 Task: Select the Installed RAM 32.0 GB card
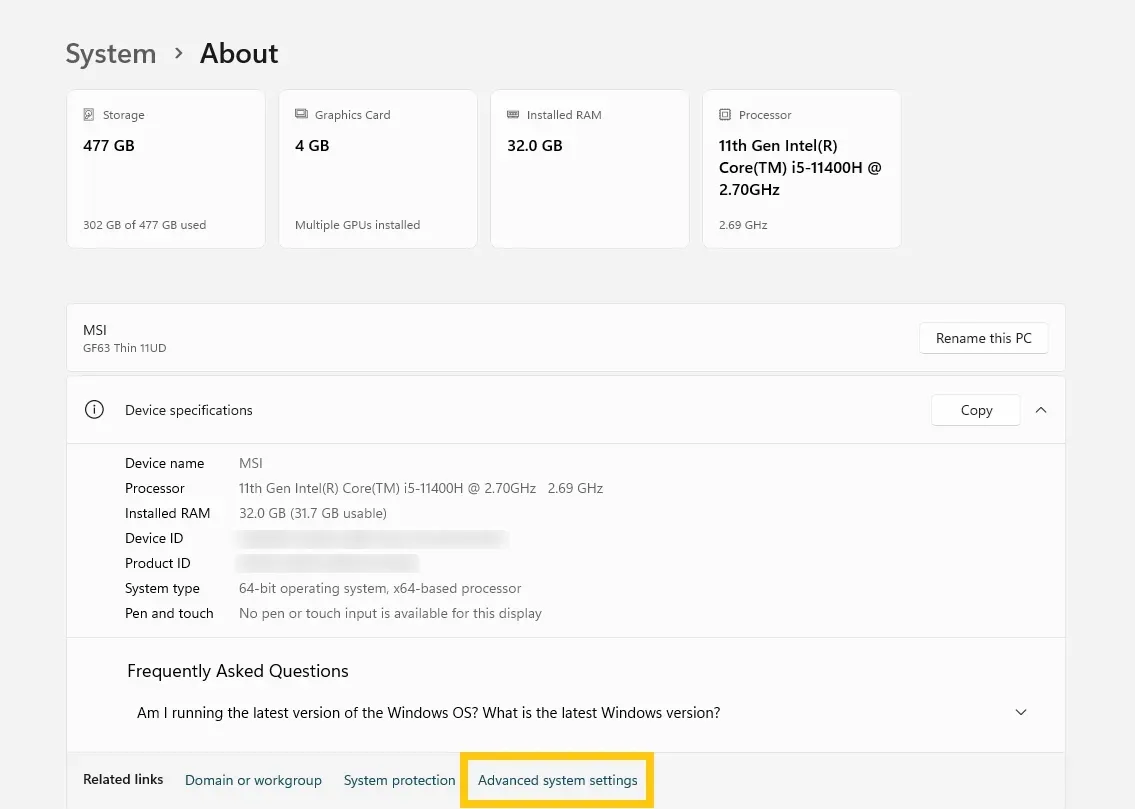pyautogui.click(x=590, y=169)
